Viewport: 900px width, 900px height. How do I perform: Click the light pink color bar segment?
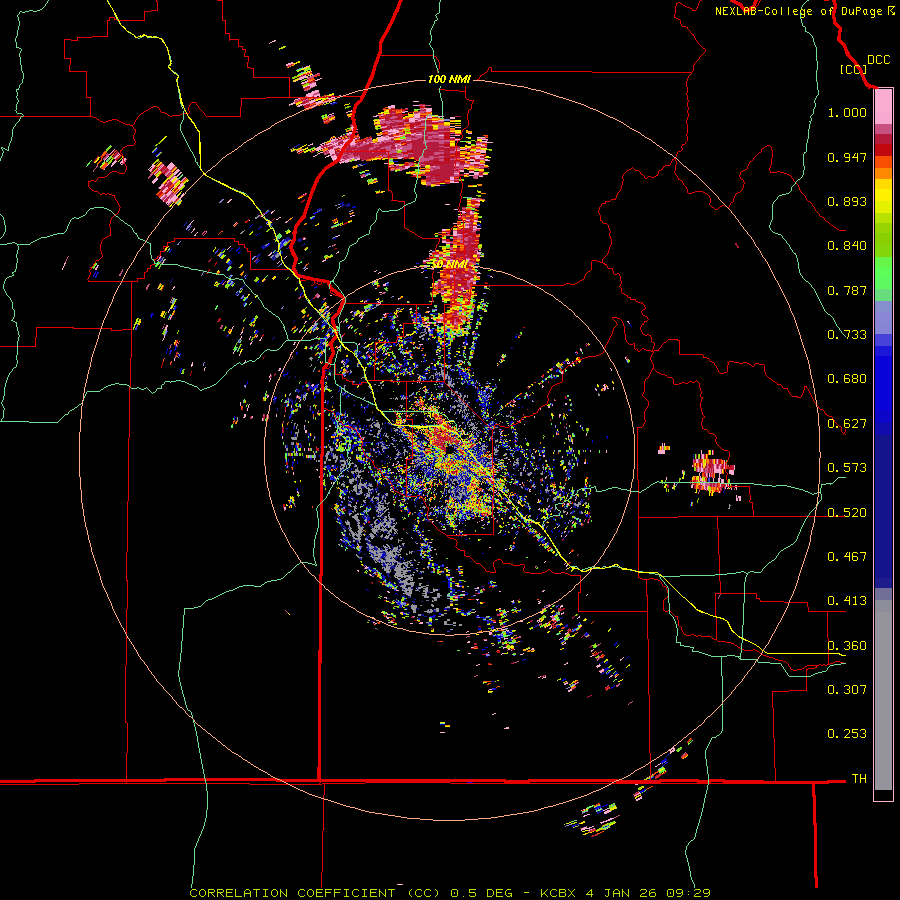point(883,107)
